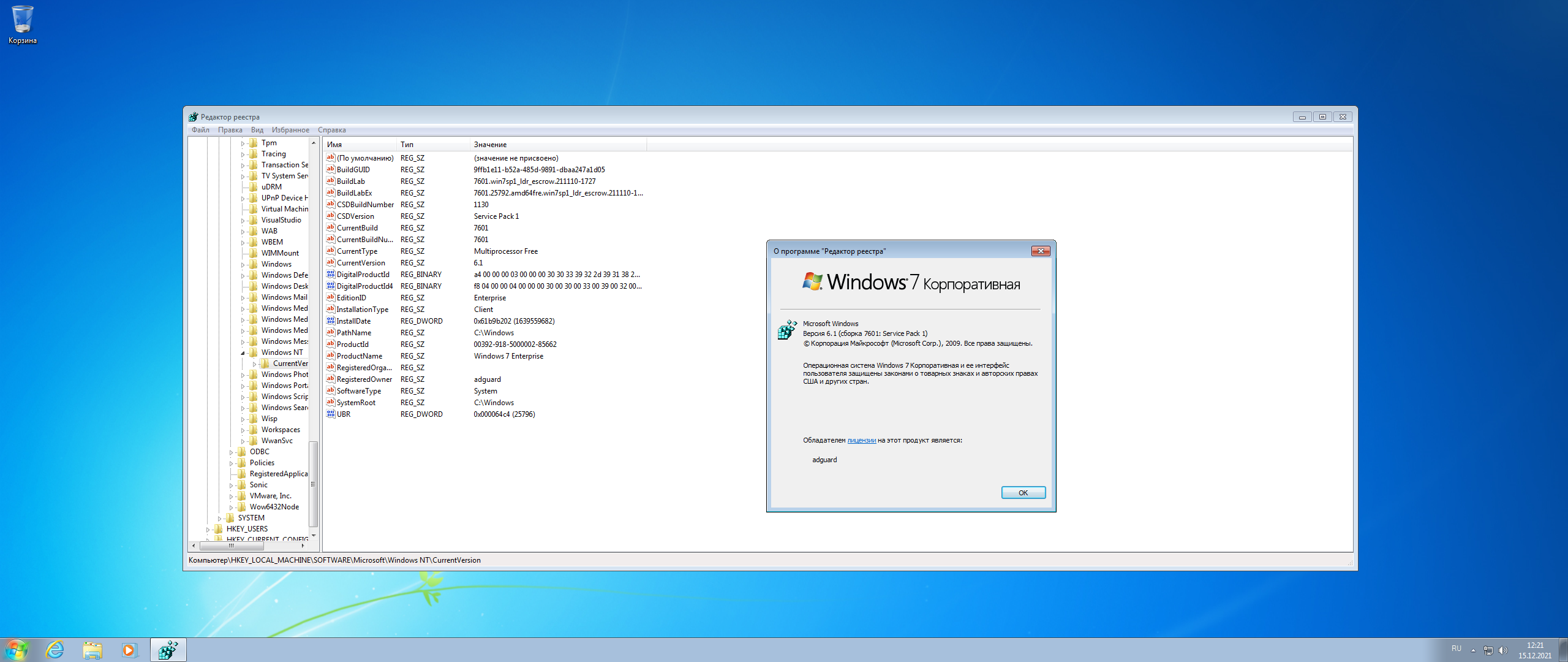Image resolution: width=1568 pixels, height=662 pixels.
Task: Select the ProductId value name
Action: (x=352, y=344)
